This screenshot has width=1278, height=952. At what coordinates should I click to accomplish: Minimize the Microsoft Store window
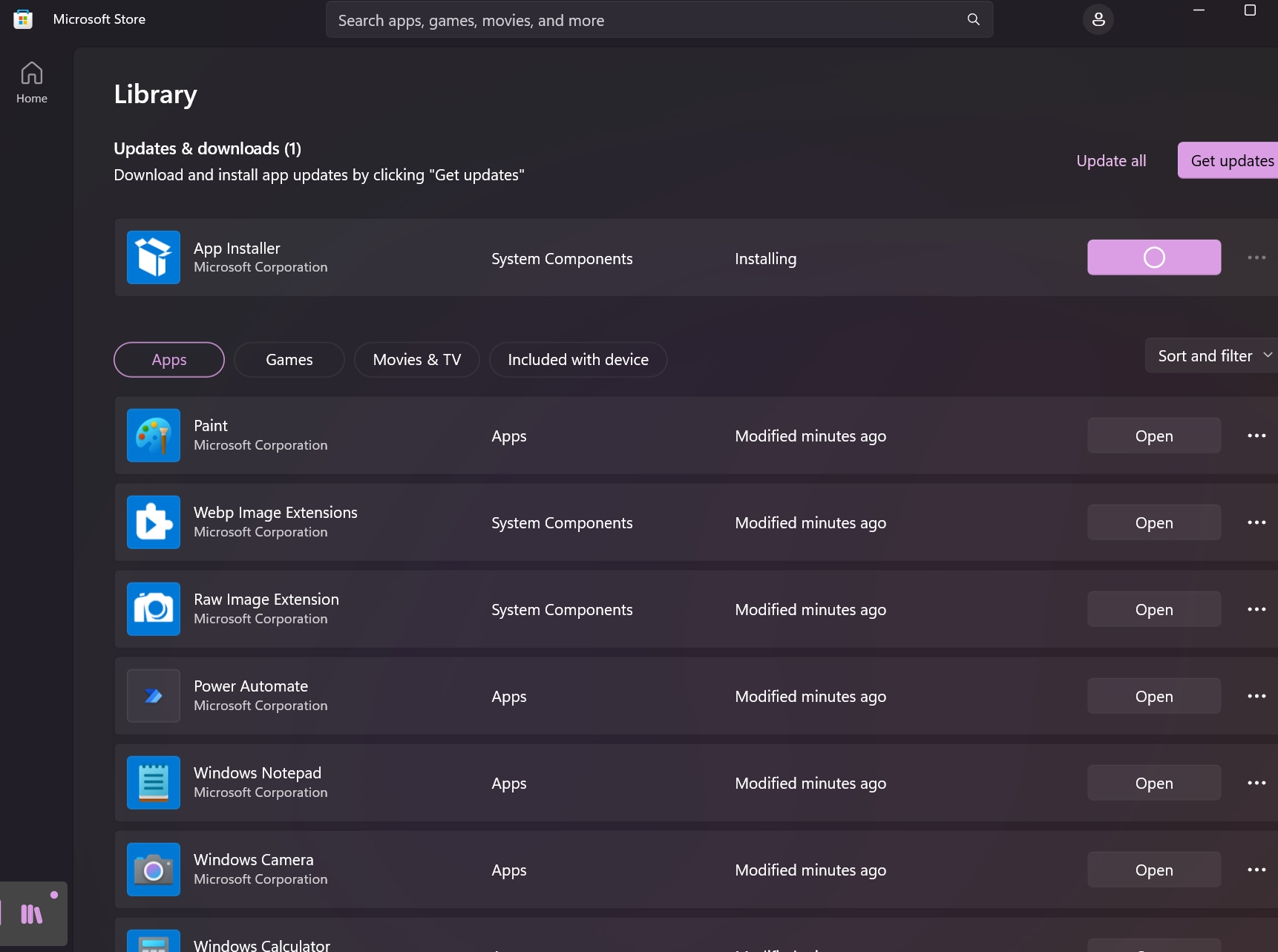click(1199, 10)
